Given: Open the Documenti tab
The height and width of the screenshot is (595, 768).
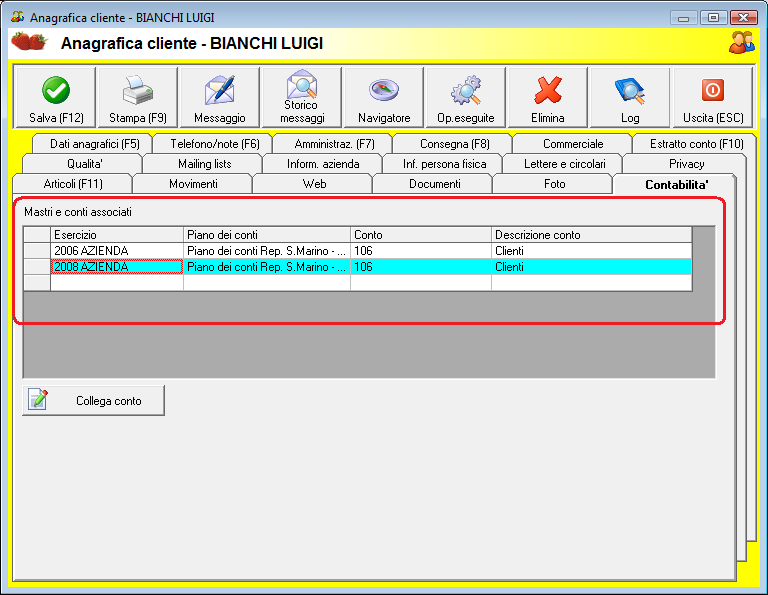Looking at the screenshot, I should click(x=434, y=184).
